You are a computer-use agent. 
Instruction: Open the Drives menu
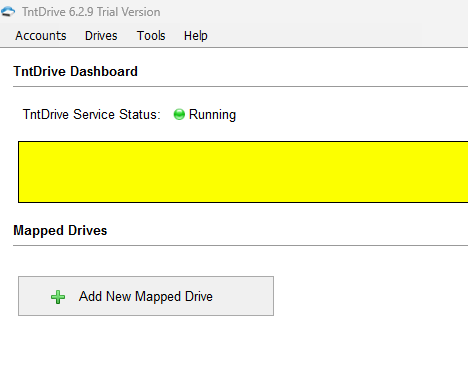101,36
